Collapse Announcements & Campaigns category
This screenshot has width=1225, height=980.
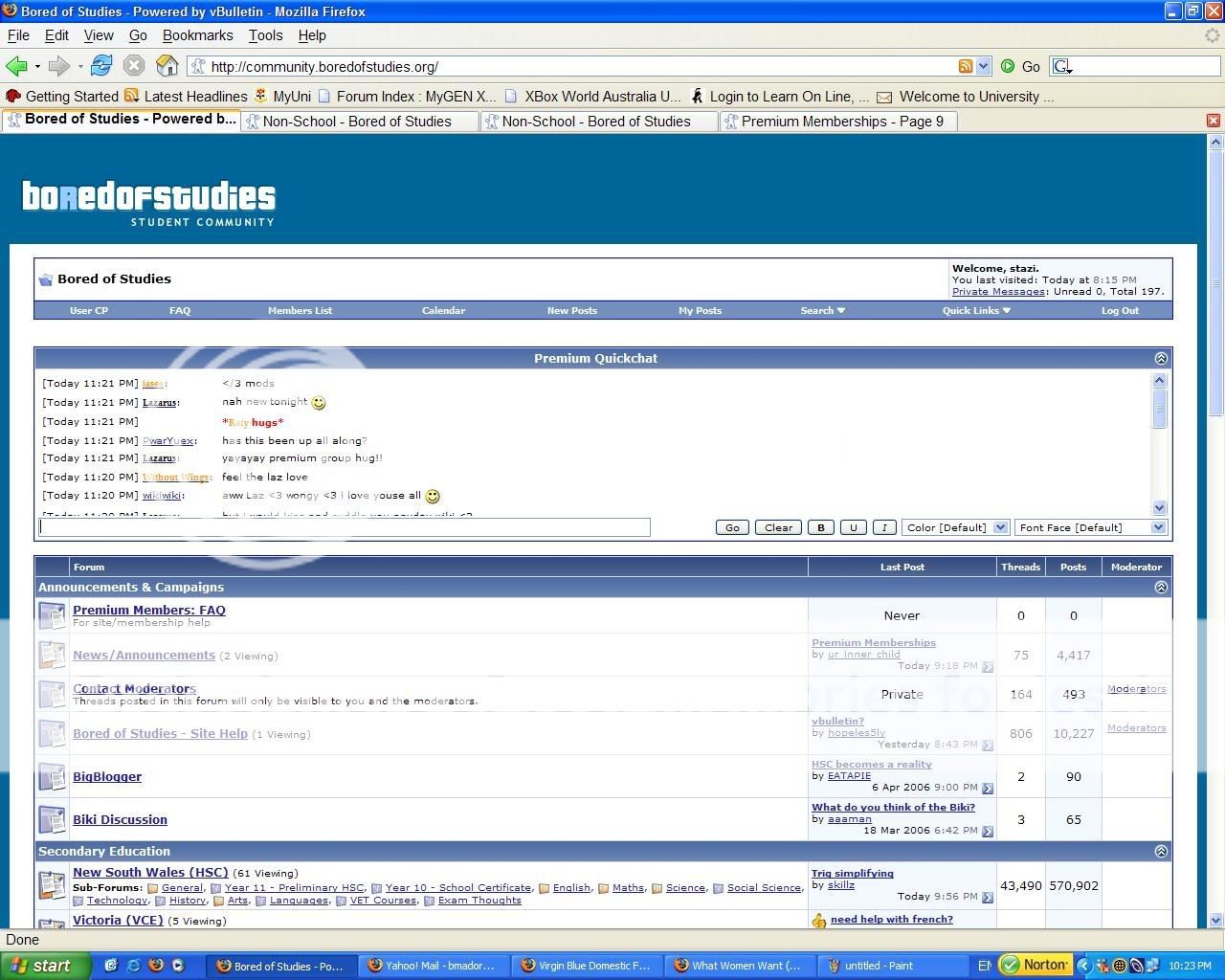point(1161,587)
